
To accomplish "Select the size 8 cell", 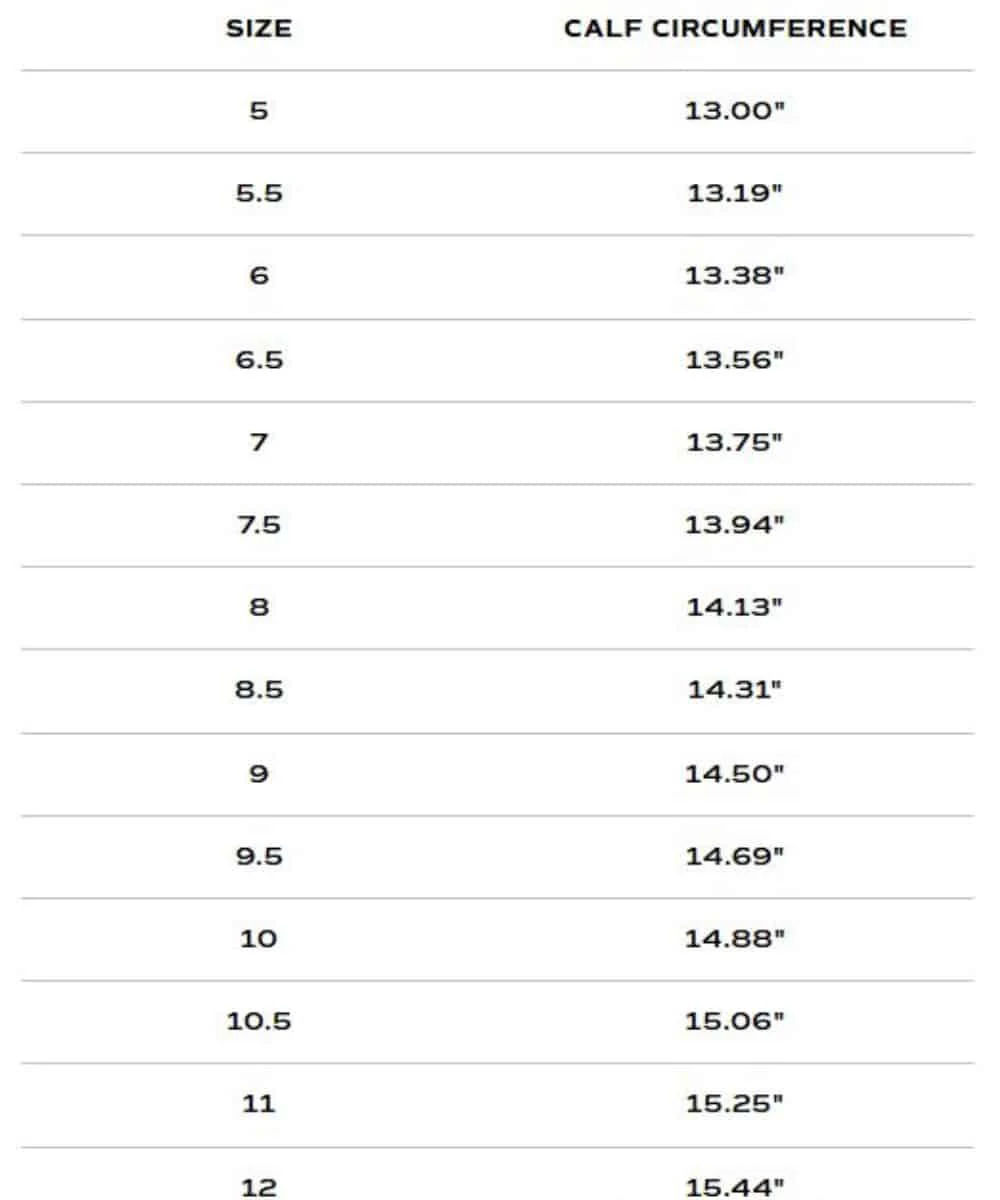I will click(x=259, y=607).
